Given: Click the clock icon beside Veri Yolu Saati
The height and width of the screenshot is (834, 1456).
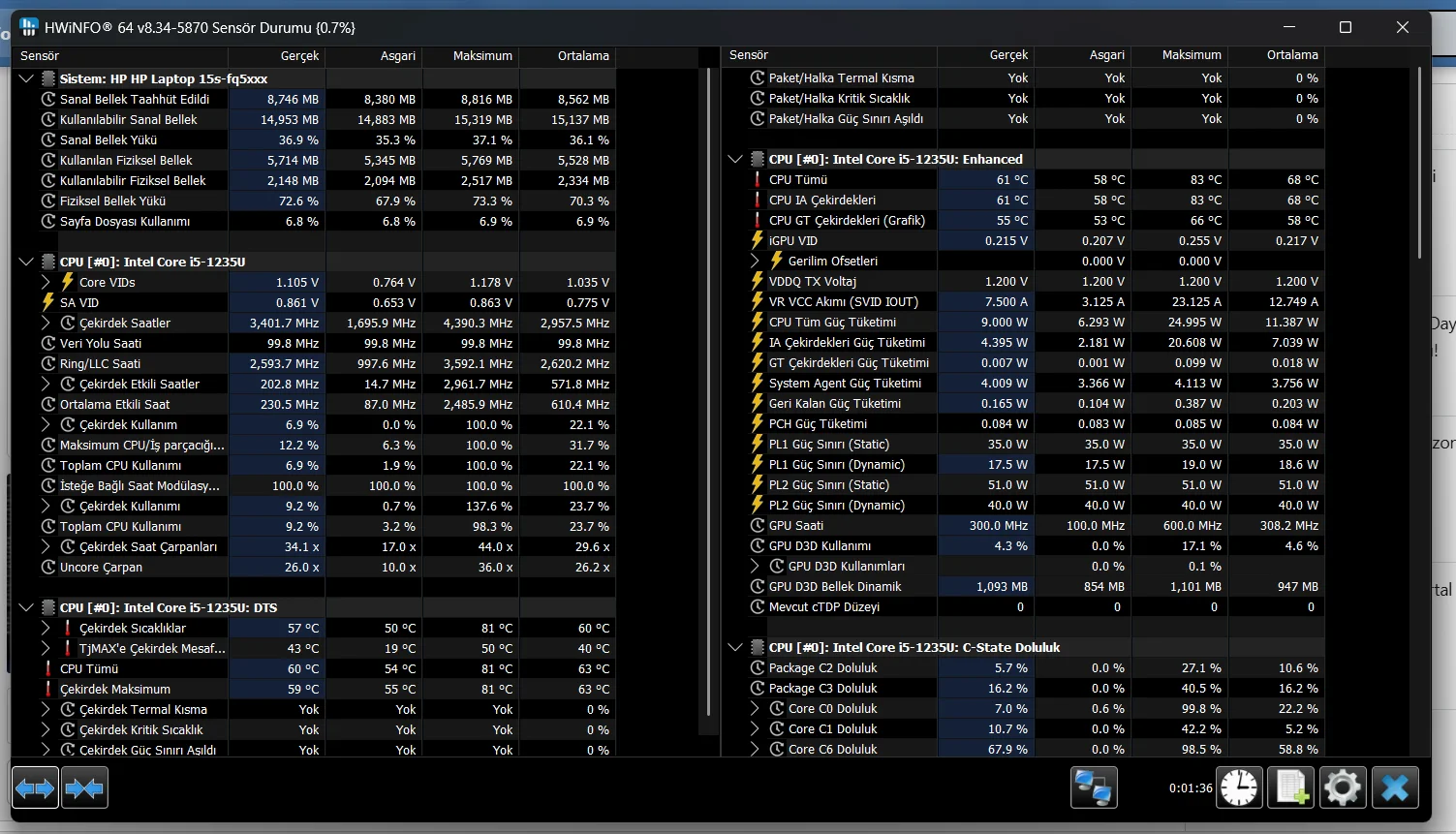Looking at the screenshot, I should click(48, 343).
